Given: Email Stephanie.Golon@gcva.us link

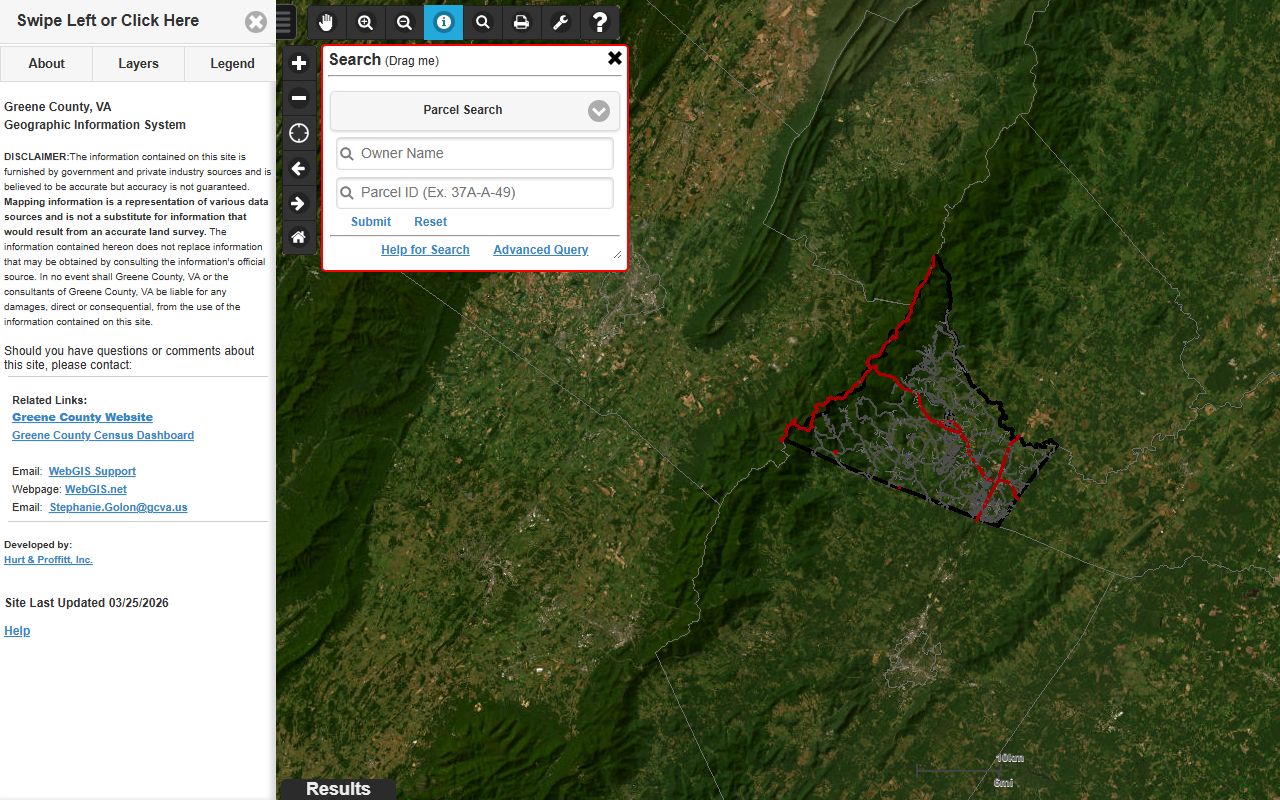Looking at the screenshot, I should (x=118, y=507).
